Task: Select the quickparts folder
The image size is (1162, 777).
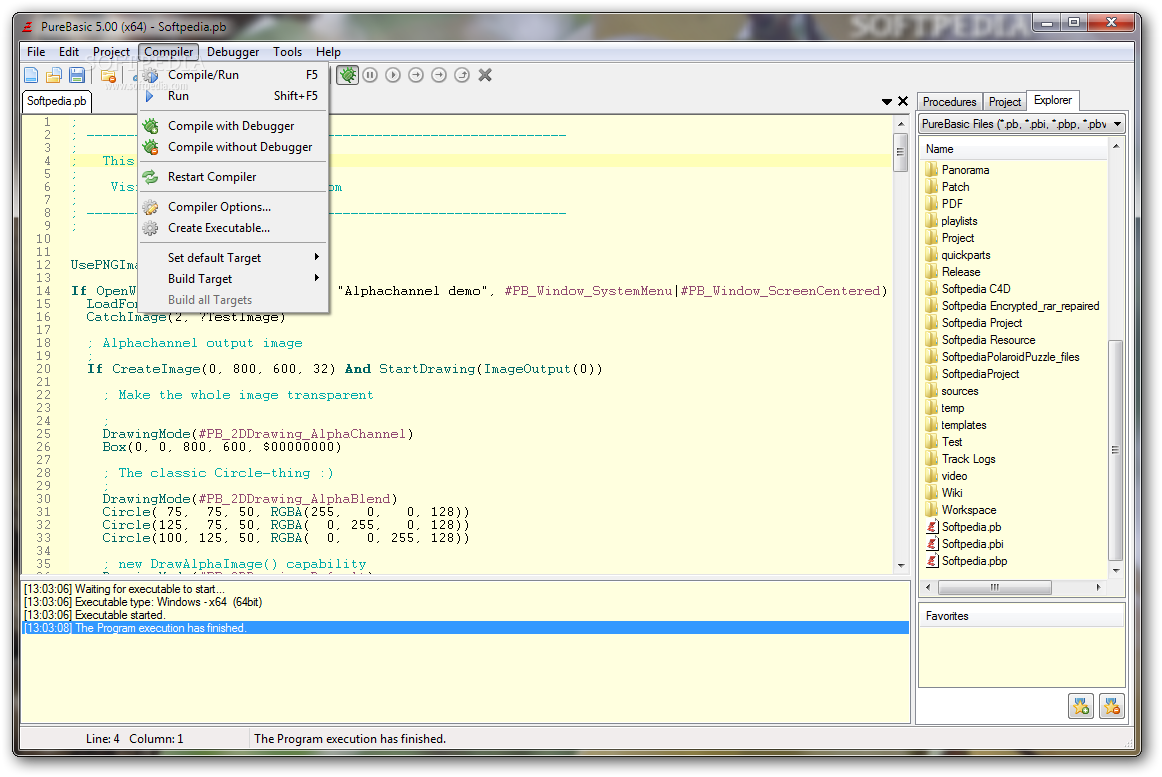Action: coord(966,255)
